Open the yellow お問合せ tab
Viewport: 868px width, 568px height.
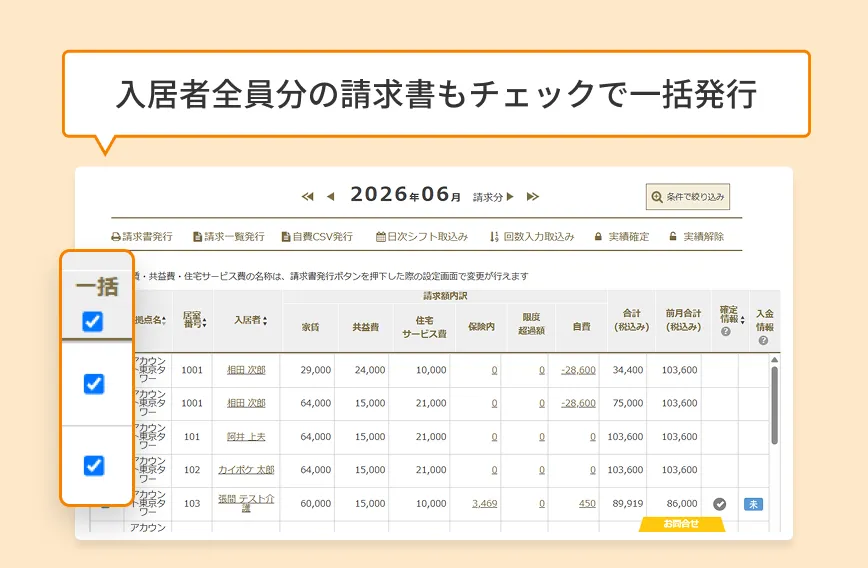(x=681, y=524)
